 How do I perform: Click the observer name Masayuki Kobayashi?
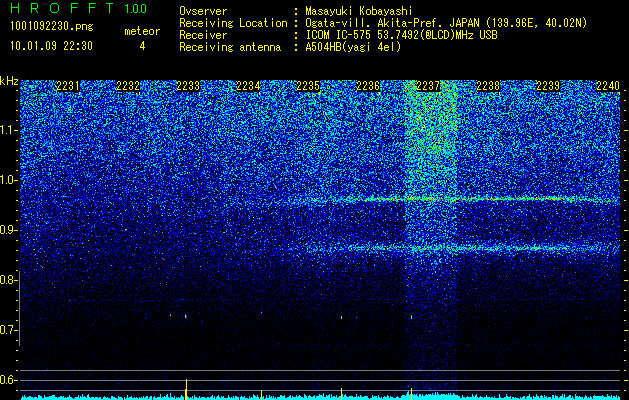[359, 11]
